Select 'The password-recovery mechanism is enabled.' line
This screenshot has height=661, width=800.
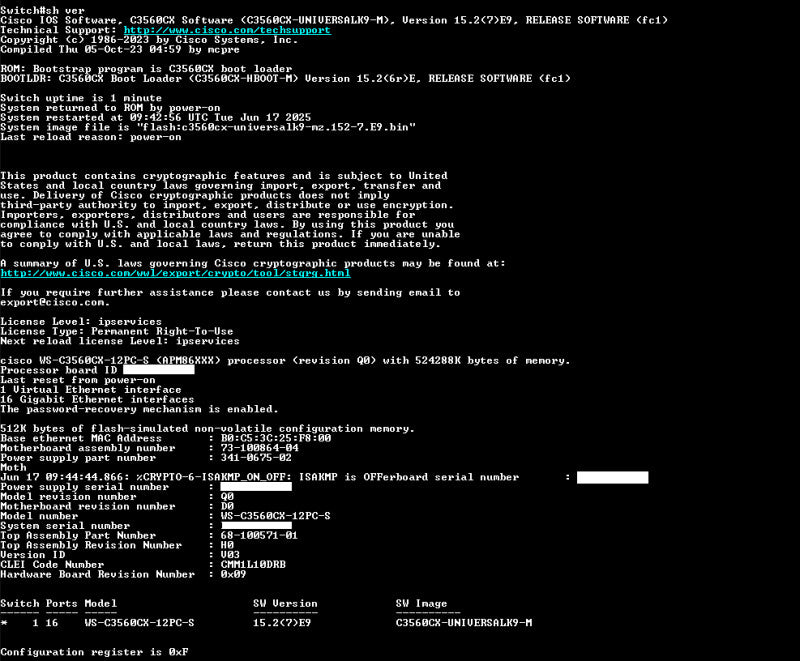139,409
